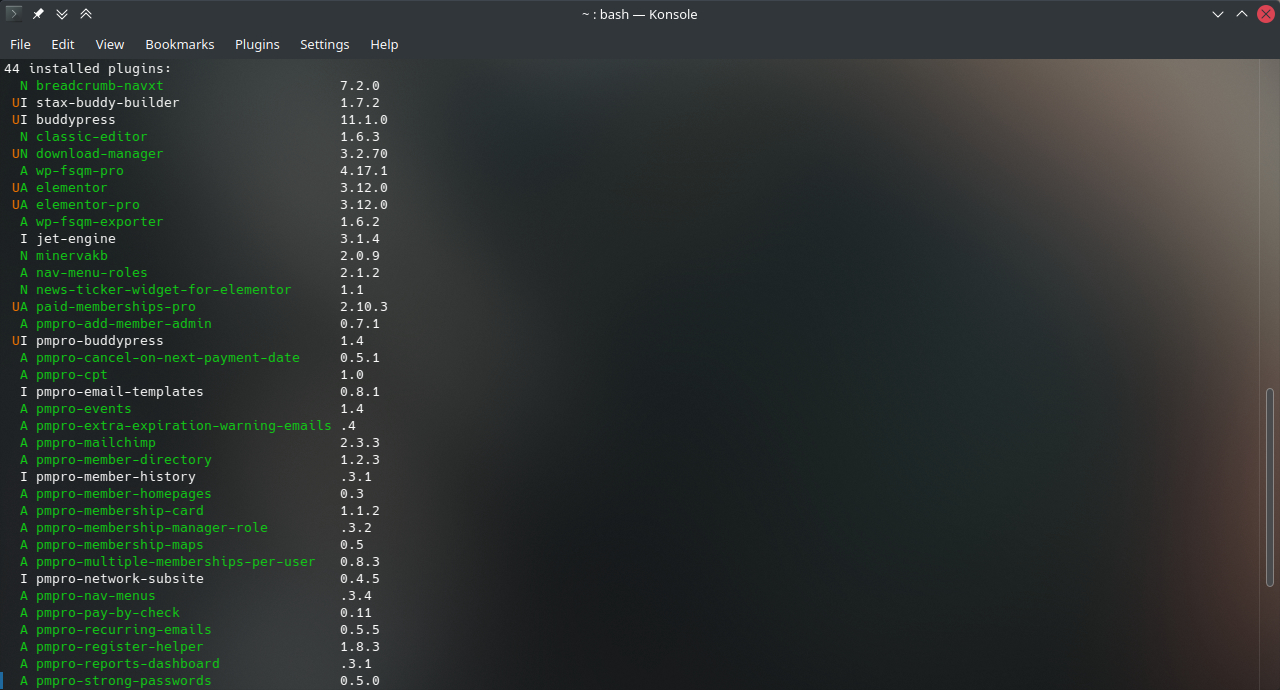Image resolution: width=1280 pixels, height=690 pixels.
Task: Open the Settings menu
Action: (x=325, y=44)
